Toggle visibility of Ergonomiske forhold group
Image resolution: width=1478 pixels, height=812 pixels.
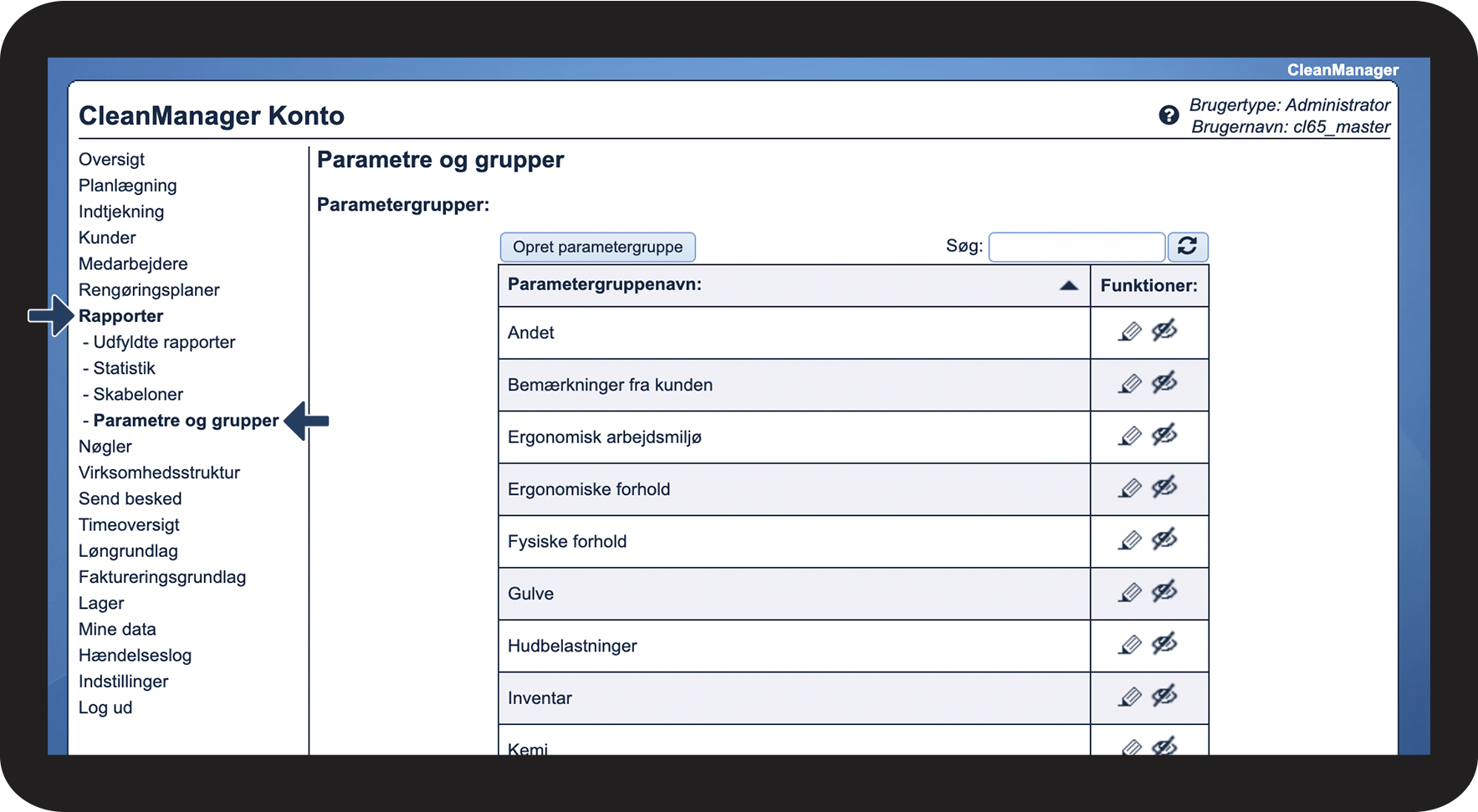[x=1164, y=488]
